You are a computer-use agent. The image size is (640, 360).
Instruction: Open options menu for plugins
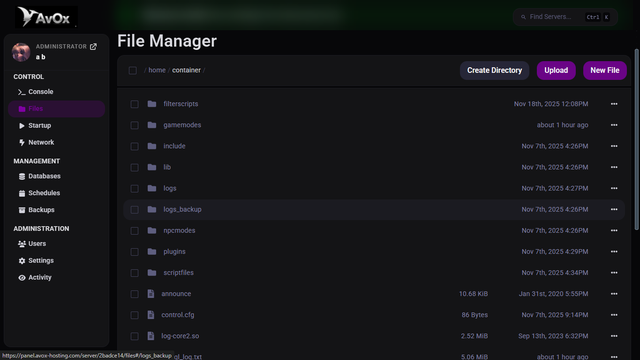tap(614, 251)
